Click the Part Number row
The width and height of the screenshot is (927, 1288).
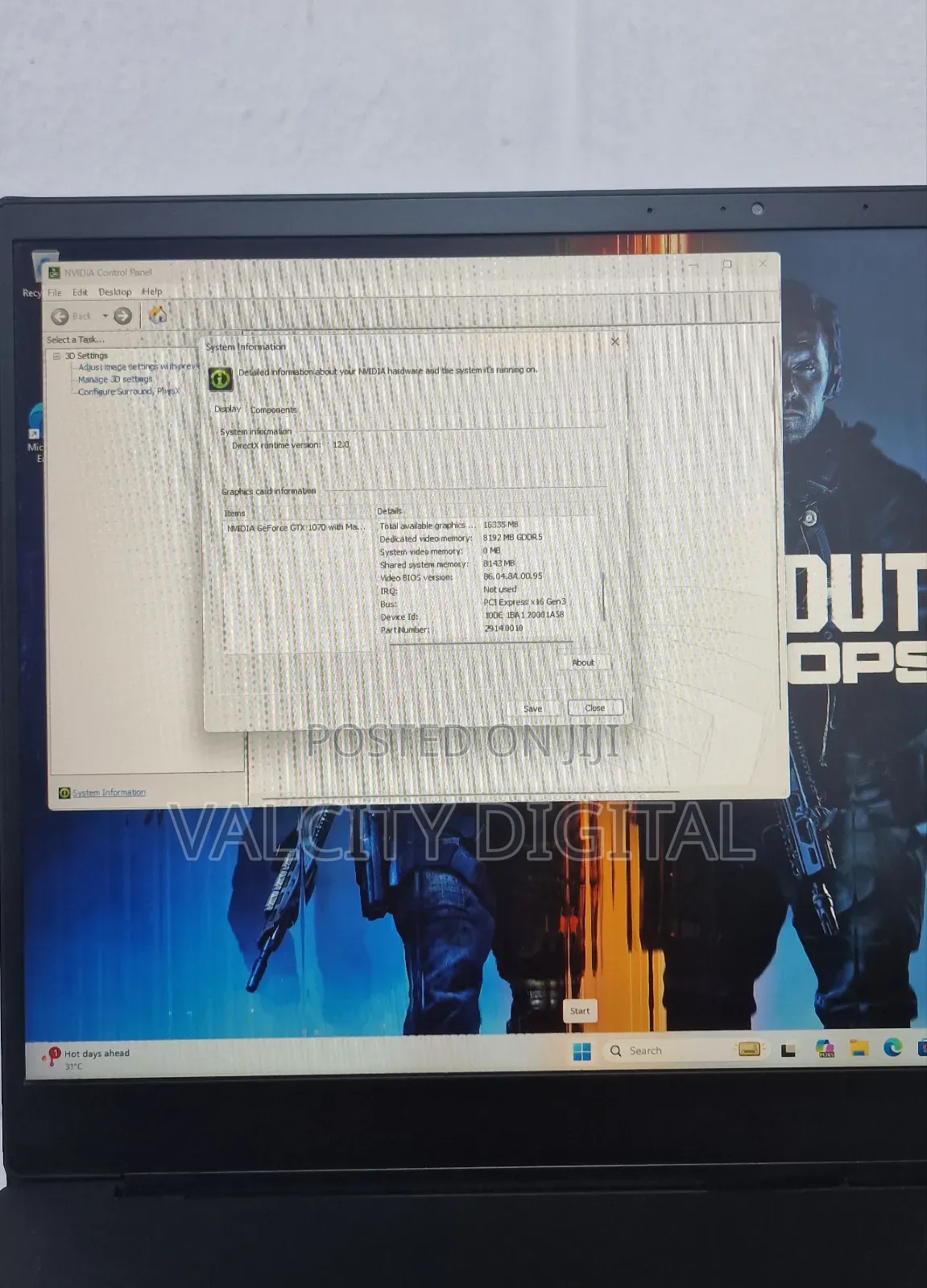452,629
